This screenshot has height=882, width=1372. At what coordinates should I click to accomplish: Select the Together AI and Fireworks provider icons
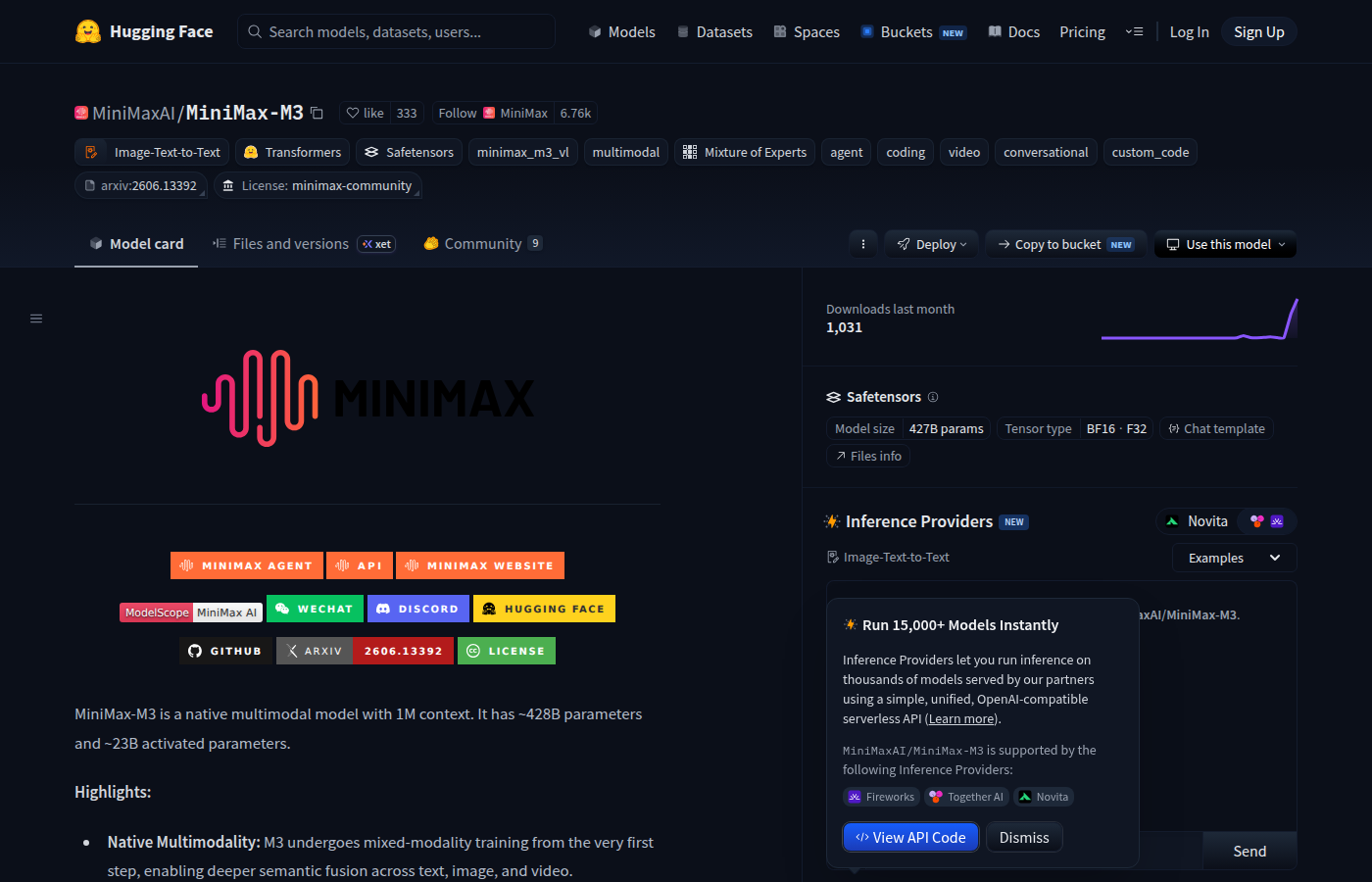[x=1267, y=521]
